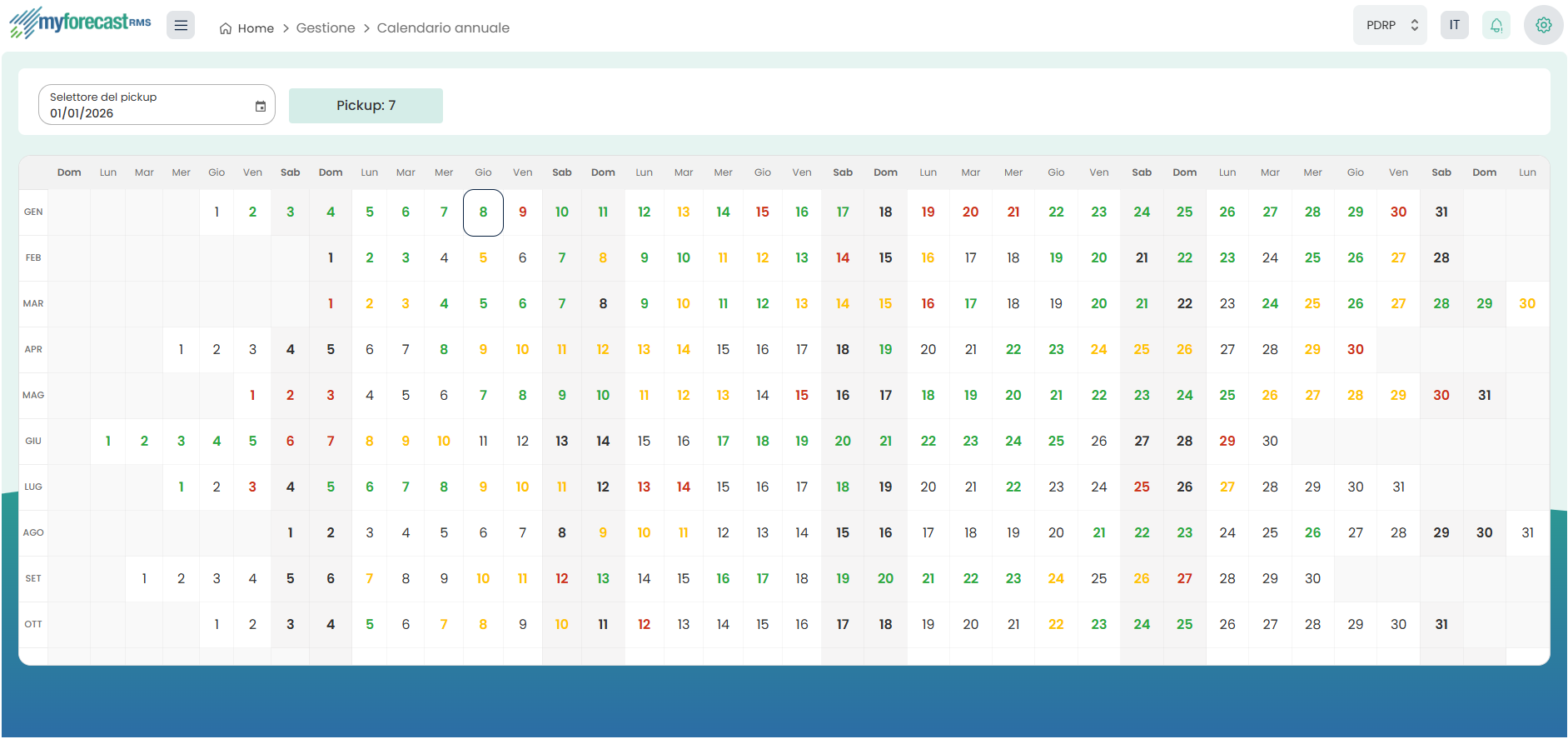This screenshot has height=739, width=1568.
Task: Select January 8 highlighted day
Action: [x=483, y=212]
